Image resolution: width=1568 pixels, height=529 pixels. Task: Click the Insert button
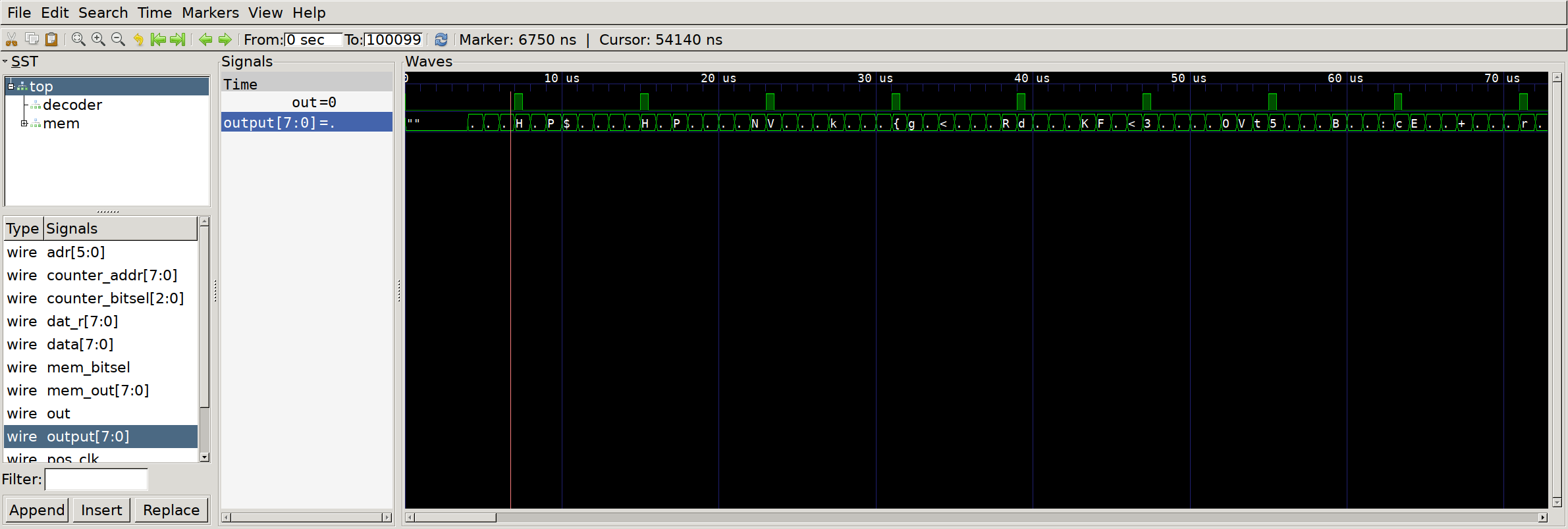pos(101,510)
